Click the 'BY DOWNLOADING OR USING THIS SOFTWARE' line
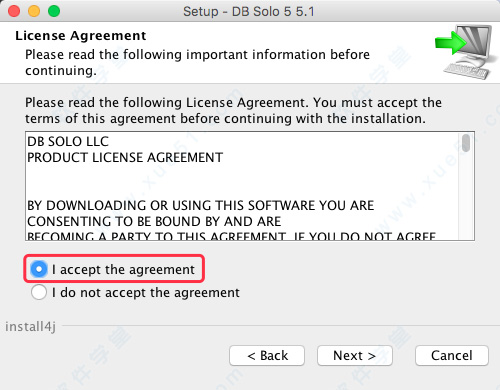The height and width of the screenshot is (390, 500). point(201,205)
